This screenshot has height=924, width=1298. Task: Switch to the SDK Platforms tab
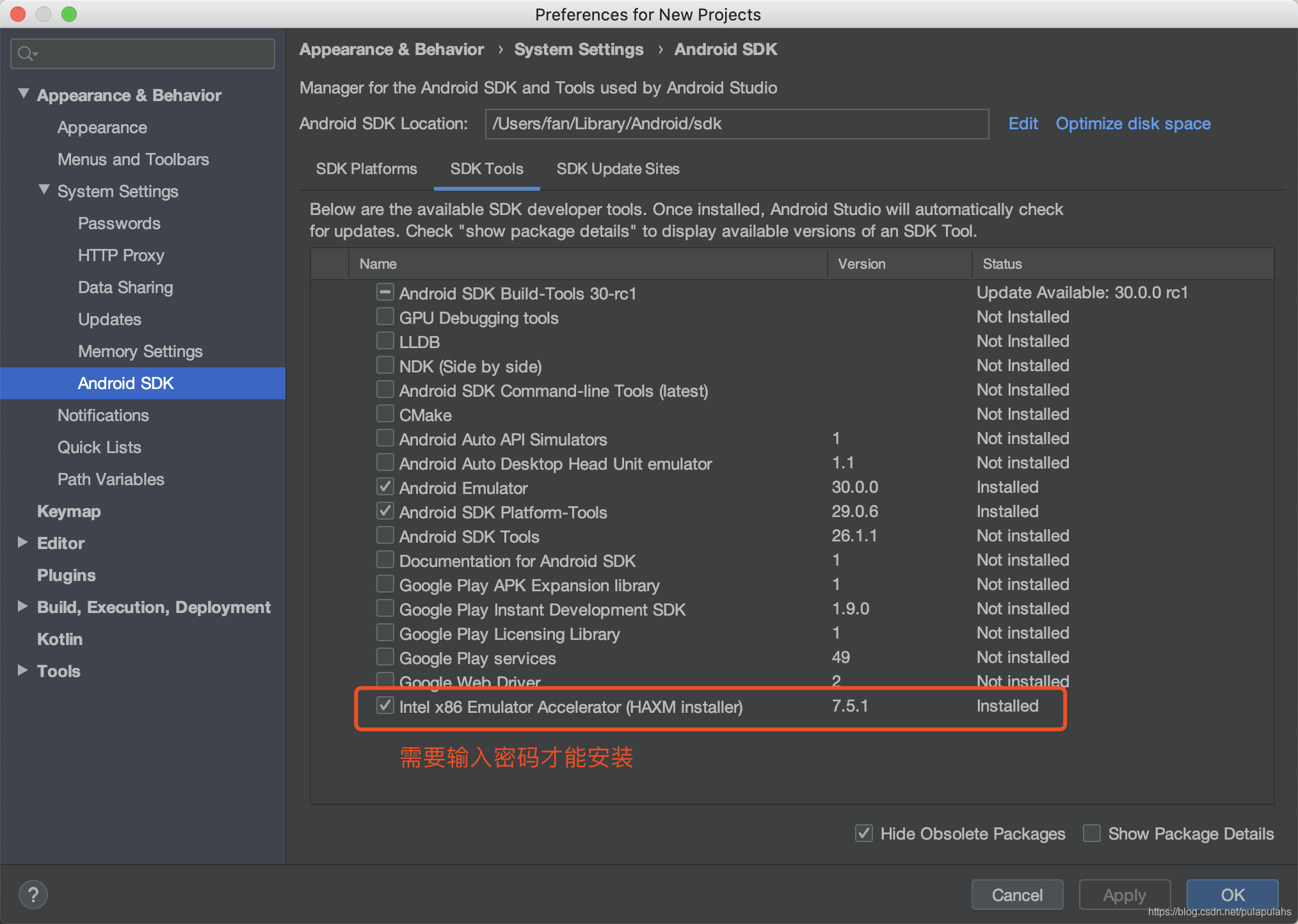[366, 169]
